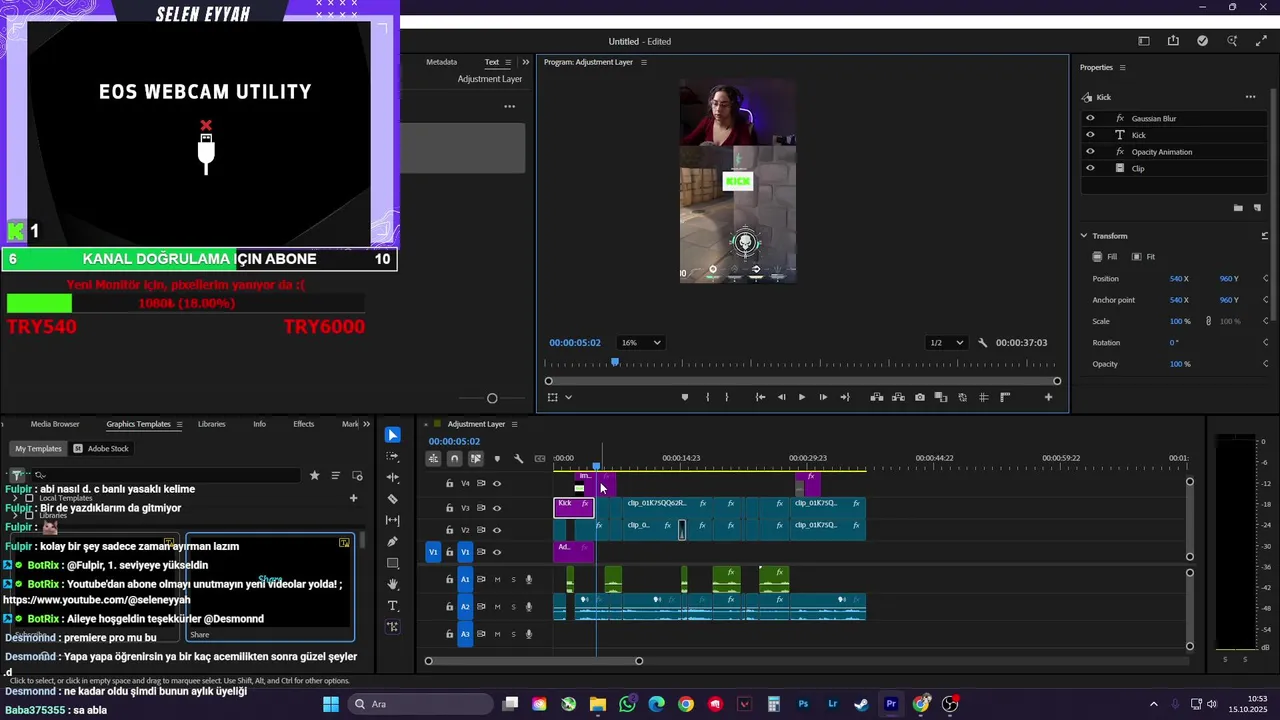Open Program monitor panel menu
The height and width of the screenshot is (720, 1280).
(643, 62)
